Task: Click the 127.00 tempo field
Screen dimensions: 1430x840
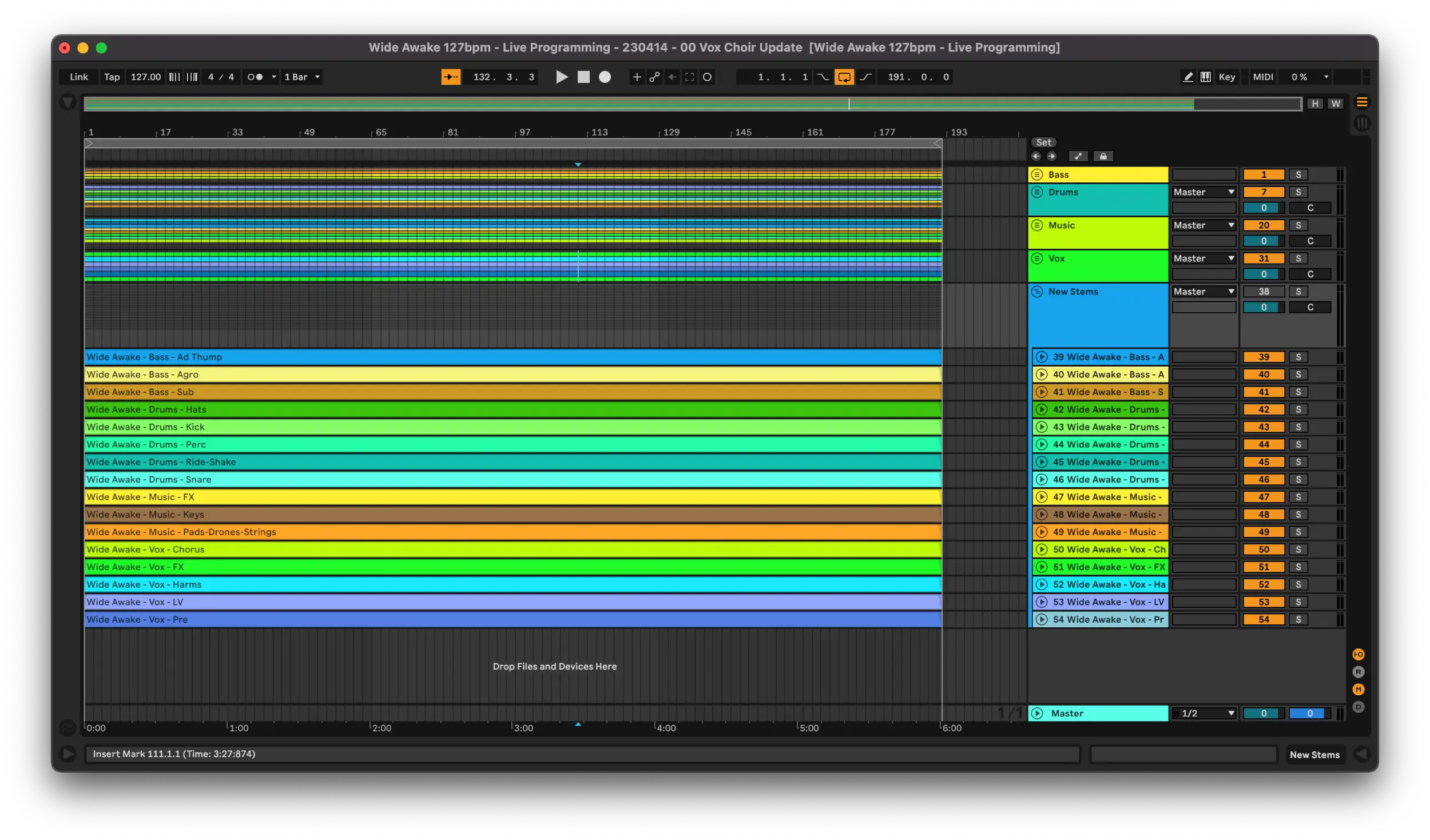Action: pos(145,77)
